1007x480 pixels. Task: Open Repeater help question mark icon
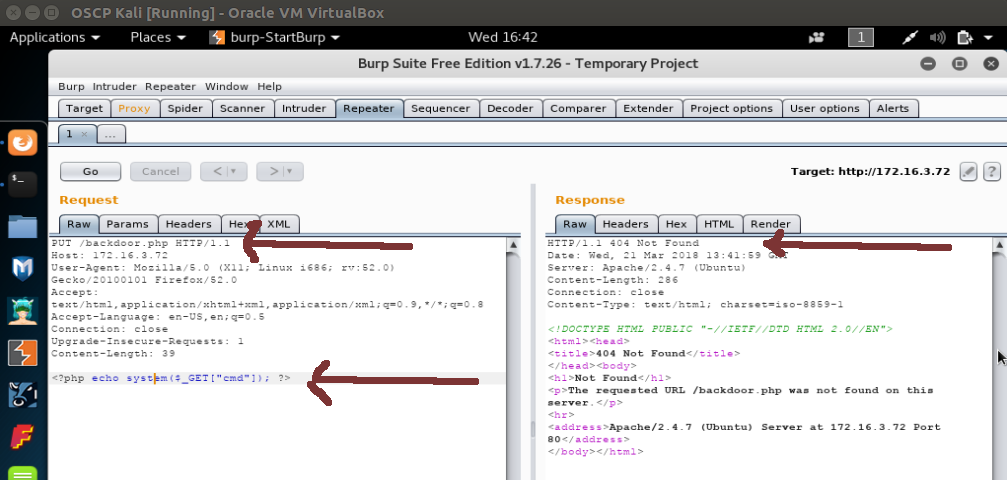point(992,172)
